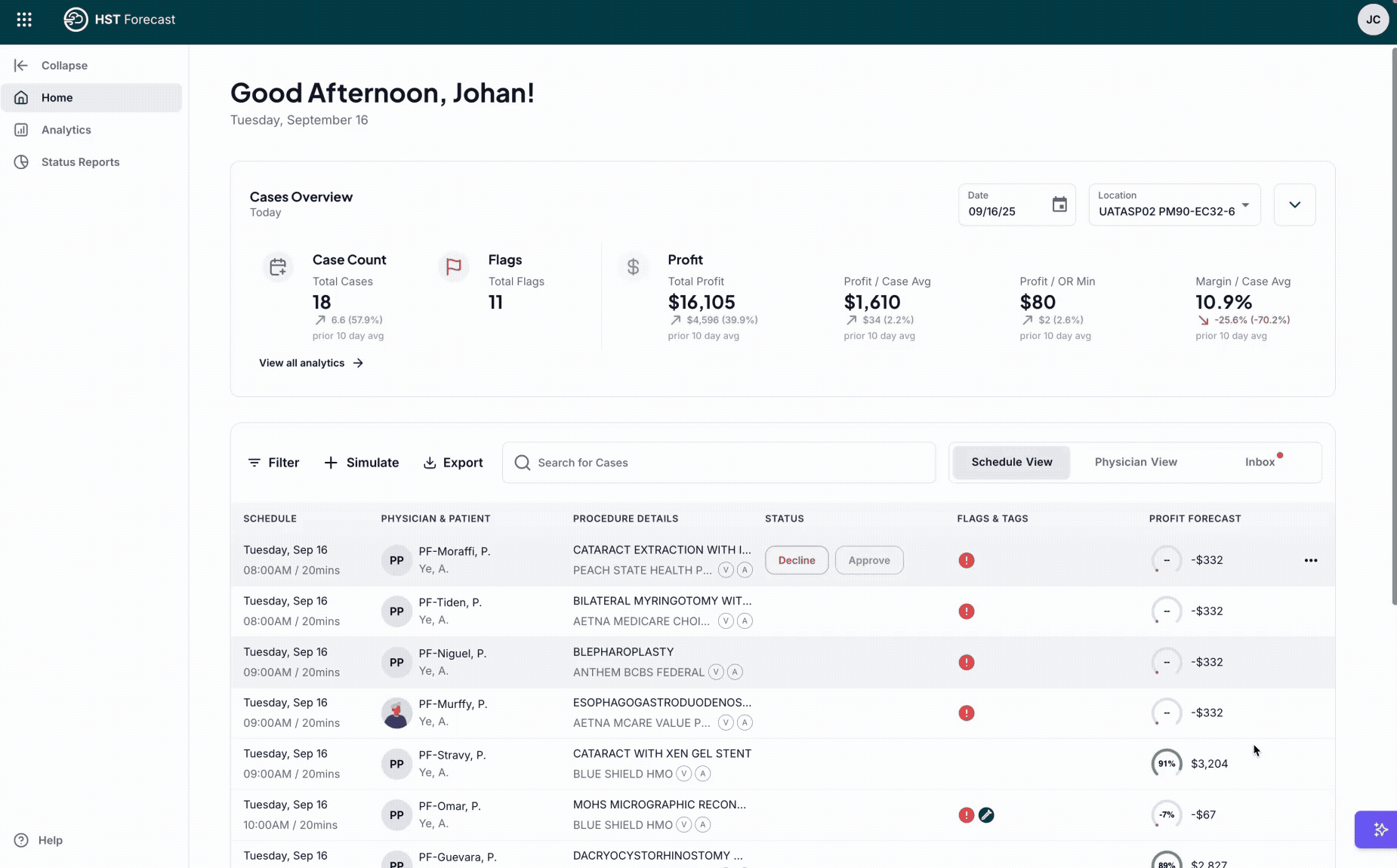Click the edit tag icon on PF-Omar row
The height and width of the screenshot is (868, 1397).
986,815
